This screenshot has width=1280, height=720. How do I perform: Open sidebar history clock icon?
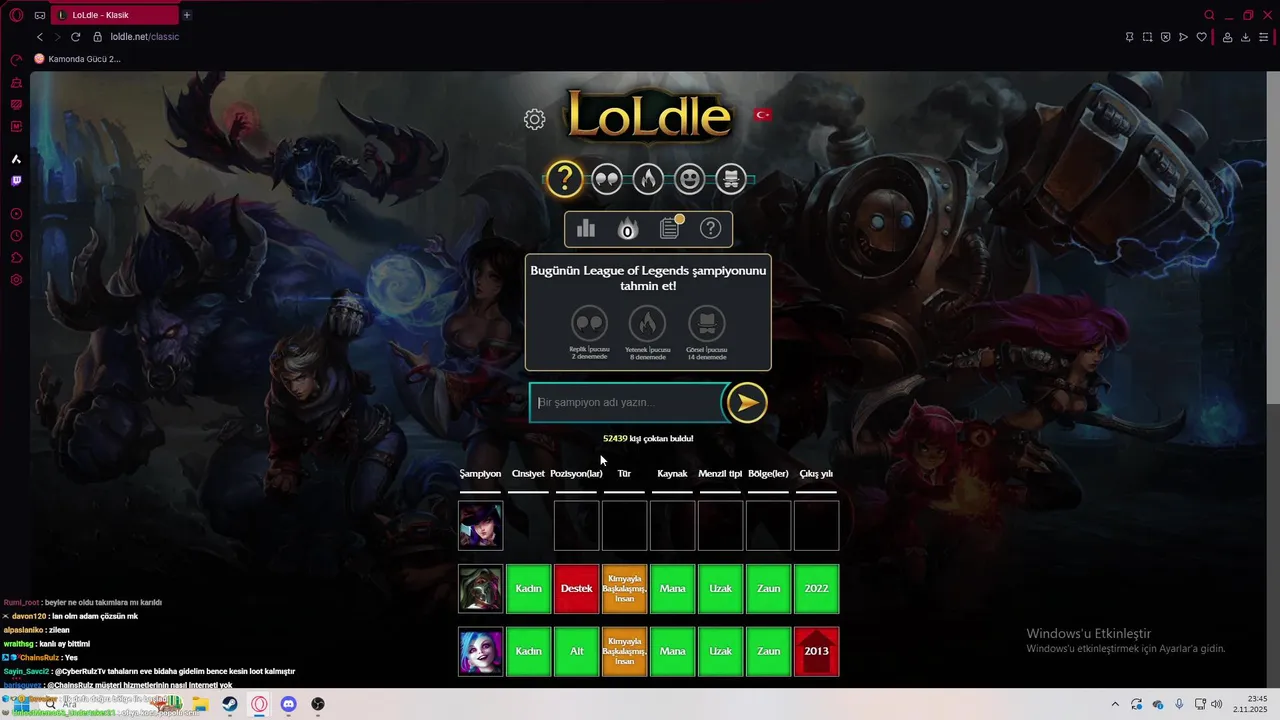click(16, 236)
